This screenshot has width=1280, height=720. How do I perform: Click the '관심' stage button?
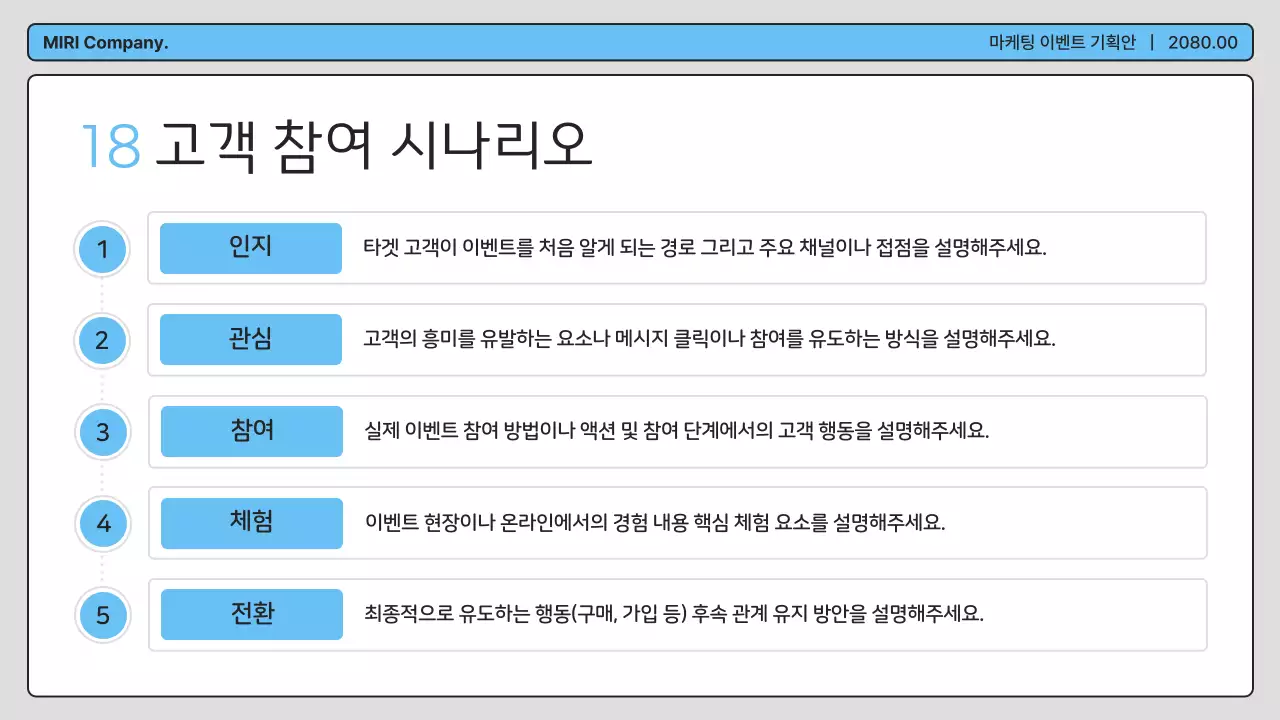click(x=250, y=340)
